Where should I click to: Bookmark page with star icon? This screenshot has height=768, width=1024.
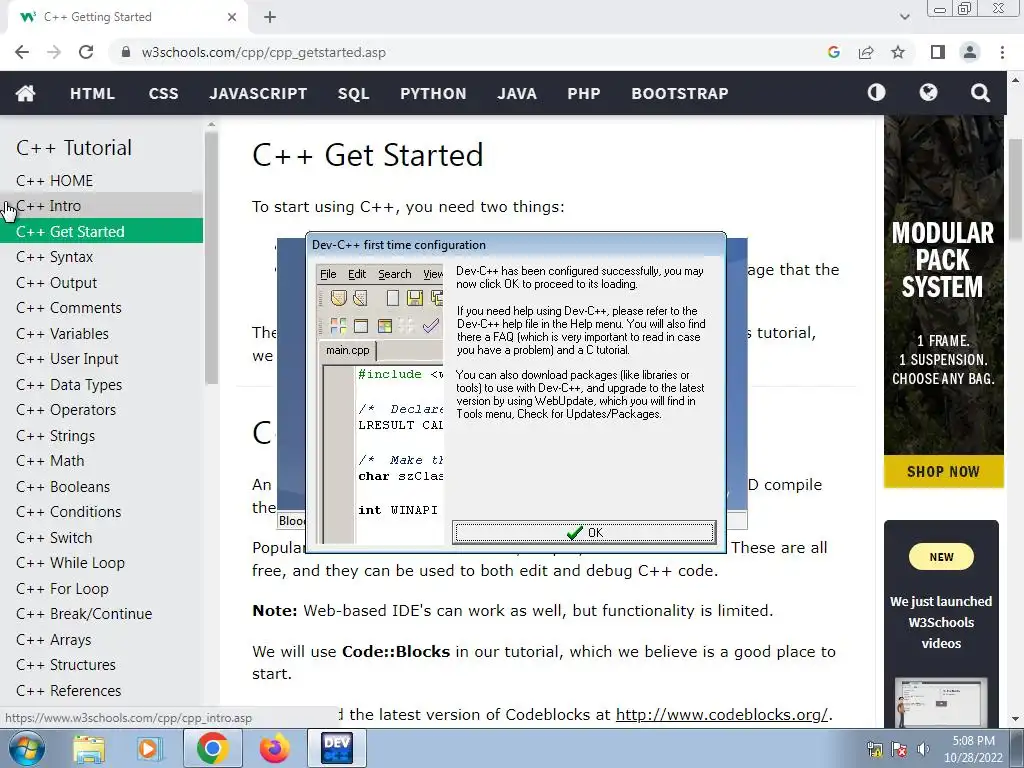(898, 52)
